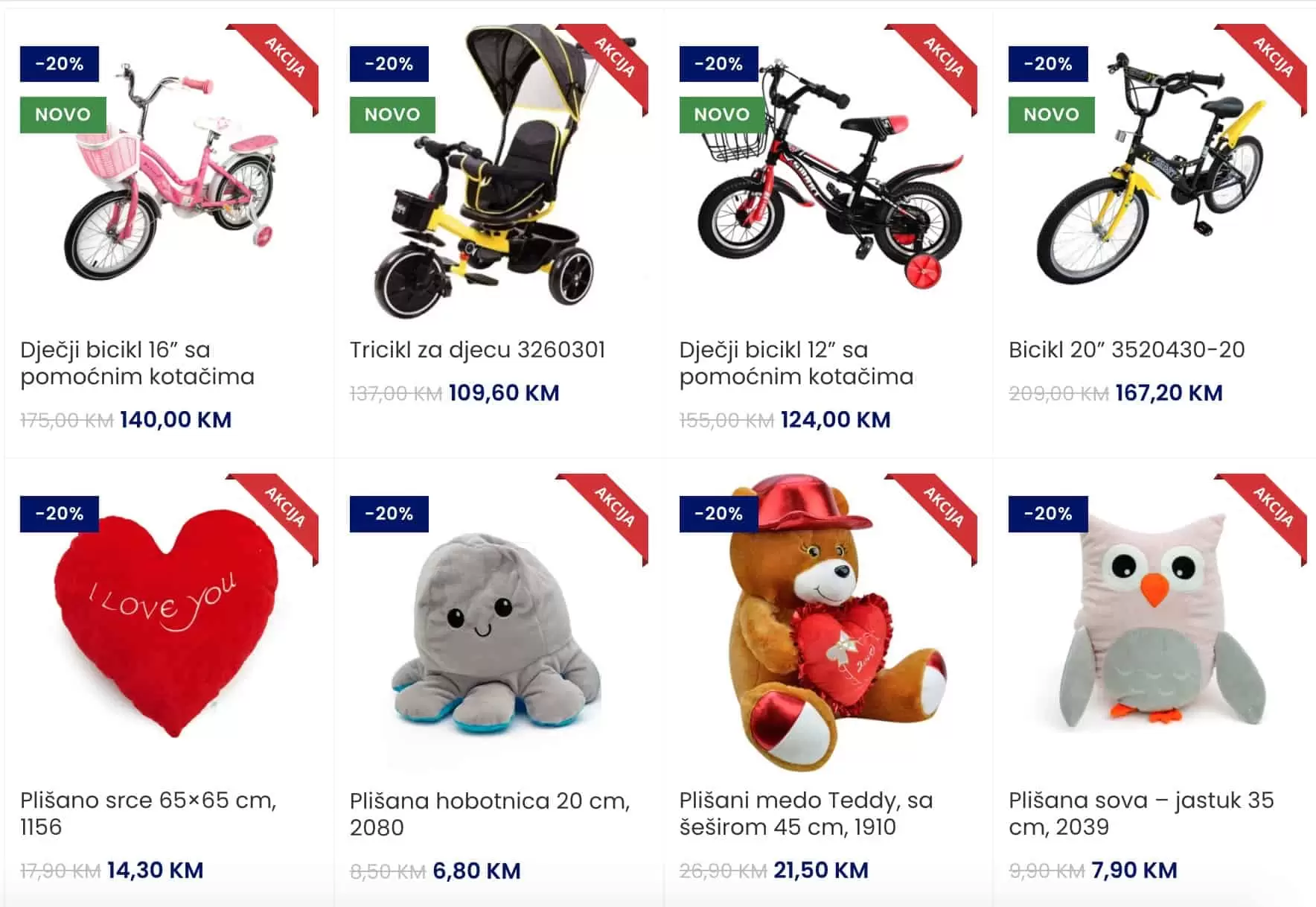The height and width of the screenshot is (907, 1316).
Task: Open the Dječji bicikl 12" sa pomoćnim kotačima link
Action: pyautogui.click(x=796, y=363)
